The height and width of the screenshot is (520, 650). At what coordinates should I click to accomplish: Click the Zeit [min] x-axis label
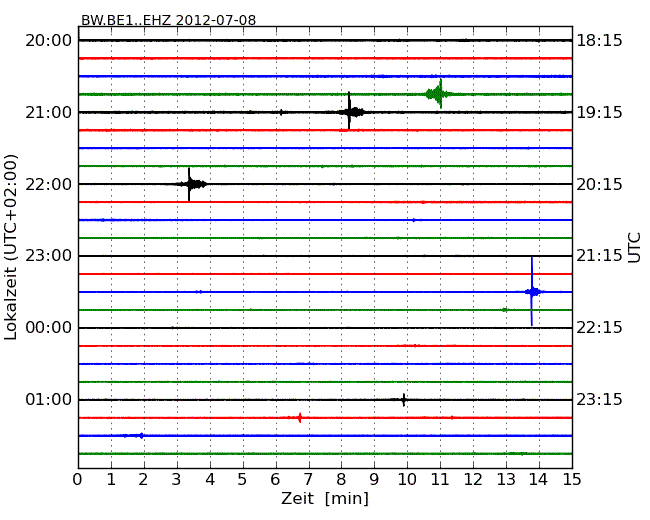(325, 498)
